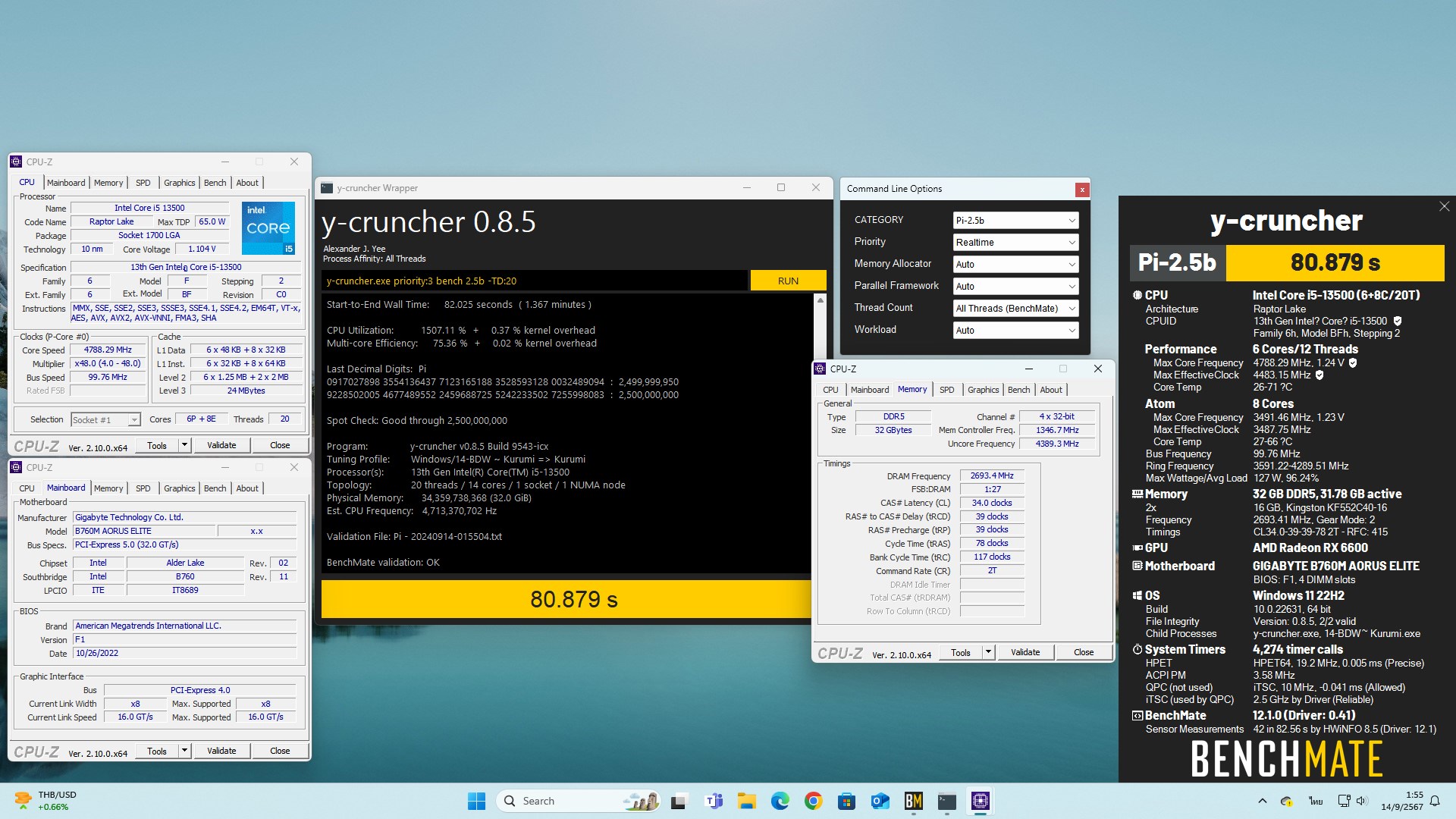1456x819 pixels.
Task: Expand the Tools arrow in Mainboard CPU-Z window
Action: point(184,751)
